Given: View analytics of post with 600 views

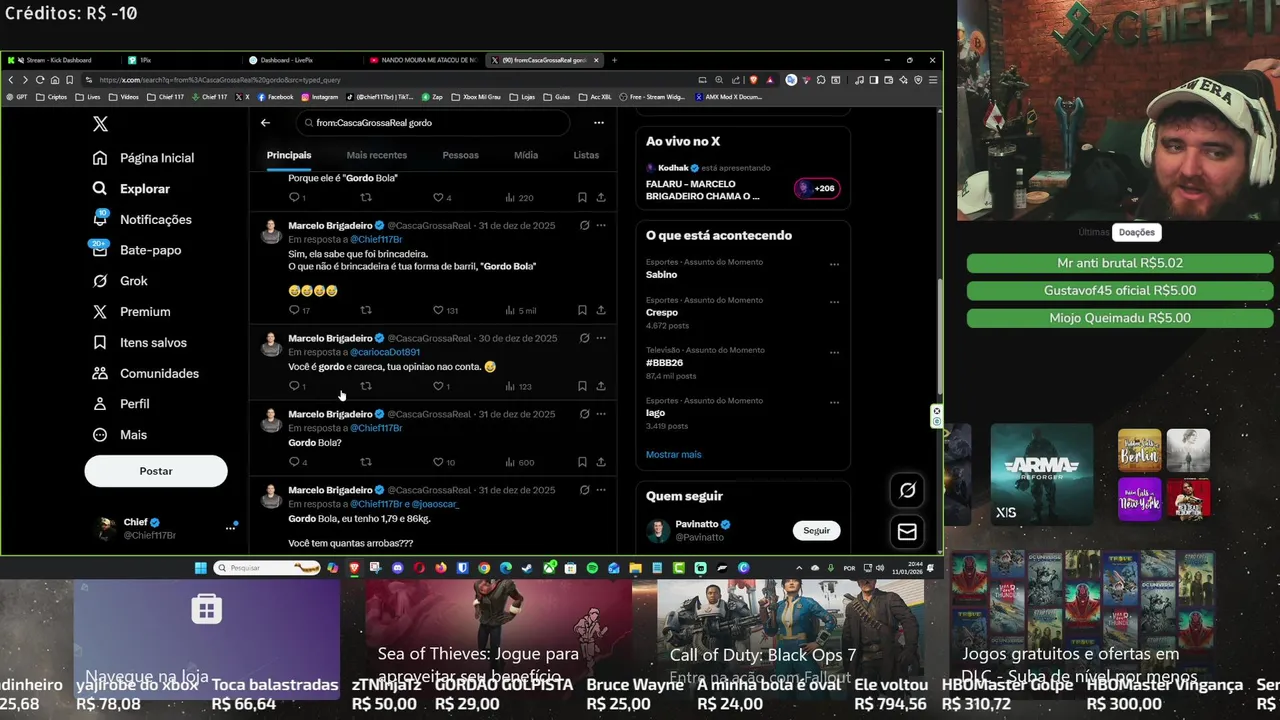Looking at the screenshot, I should [520, 462].
